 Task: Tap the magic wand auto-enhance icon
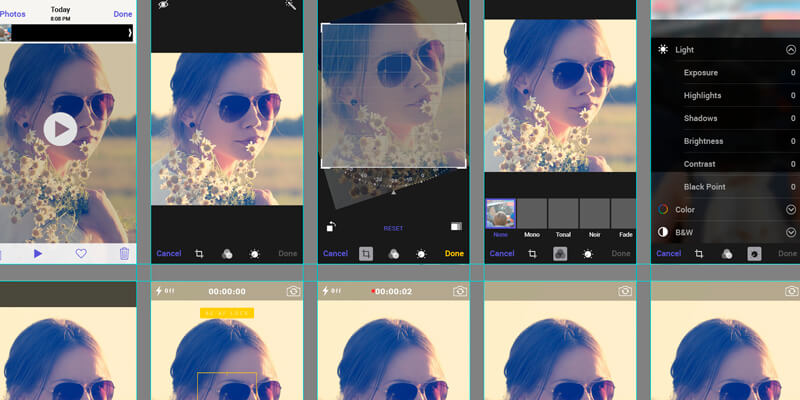[290, 6]
